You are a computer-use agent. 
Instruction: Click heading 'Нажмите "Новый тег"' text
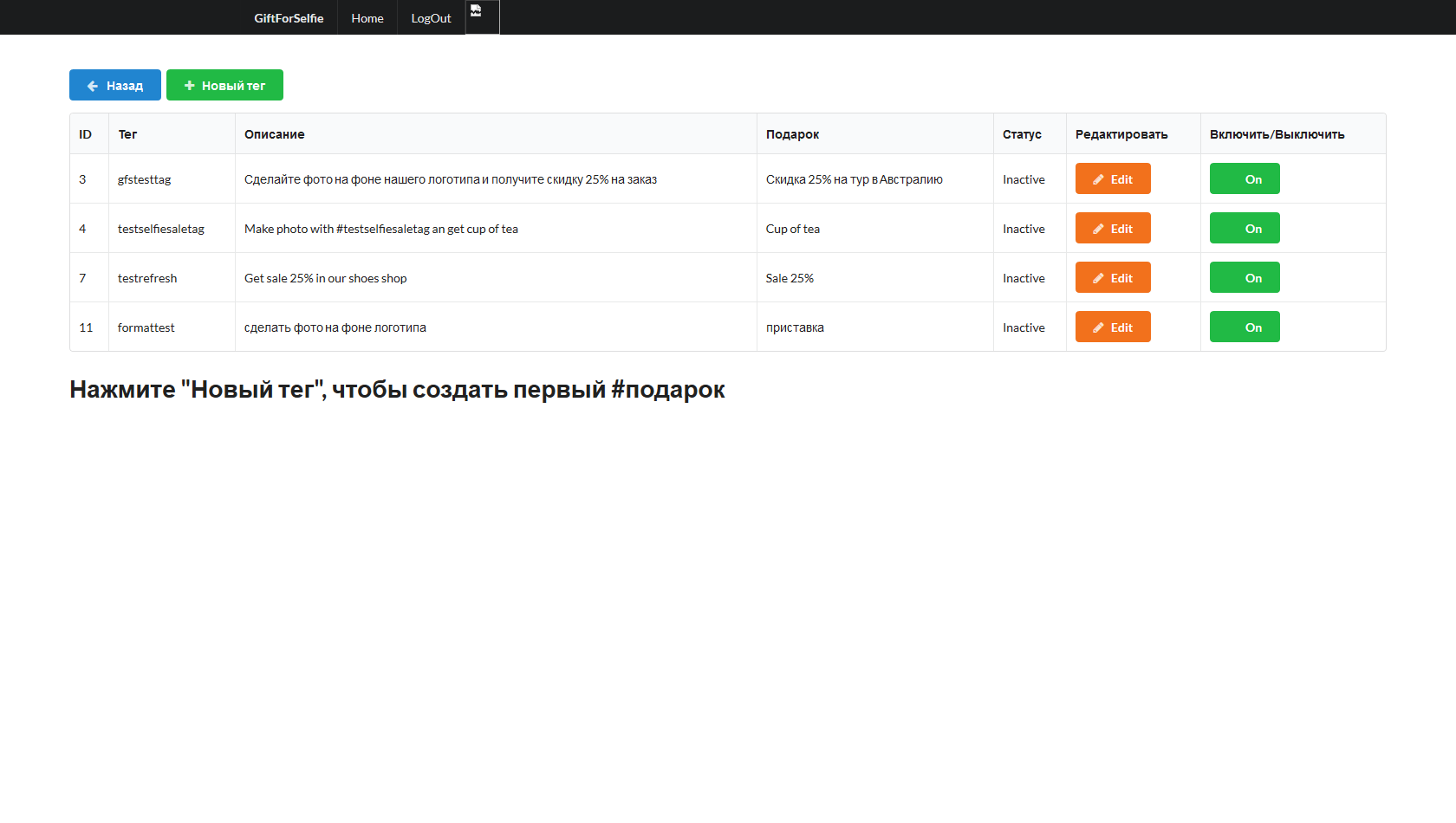(397, 390)
